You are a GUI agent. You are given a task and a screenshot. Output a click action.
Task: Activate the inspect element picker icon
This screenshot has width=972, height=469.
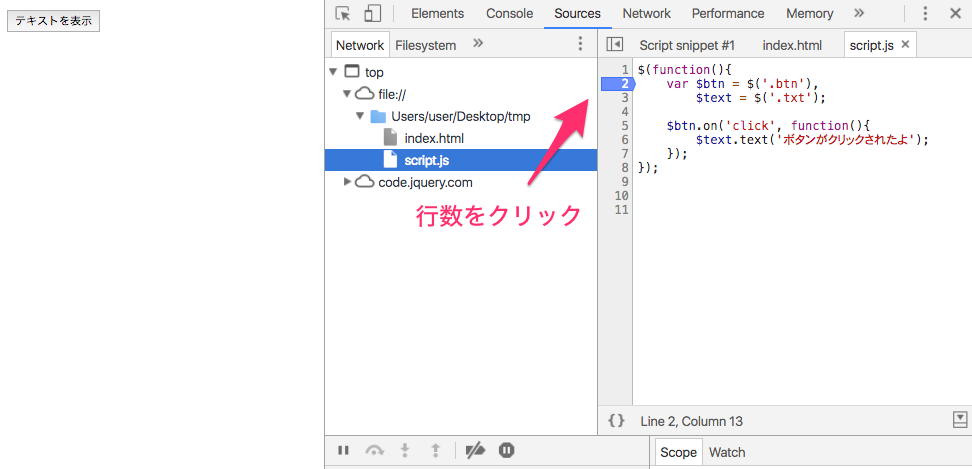point(343,14)
